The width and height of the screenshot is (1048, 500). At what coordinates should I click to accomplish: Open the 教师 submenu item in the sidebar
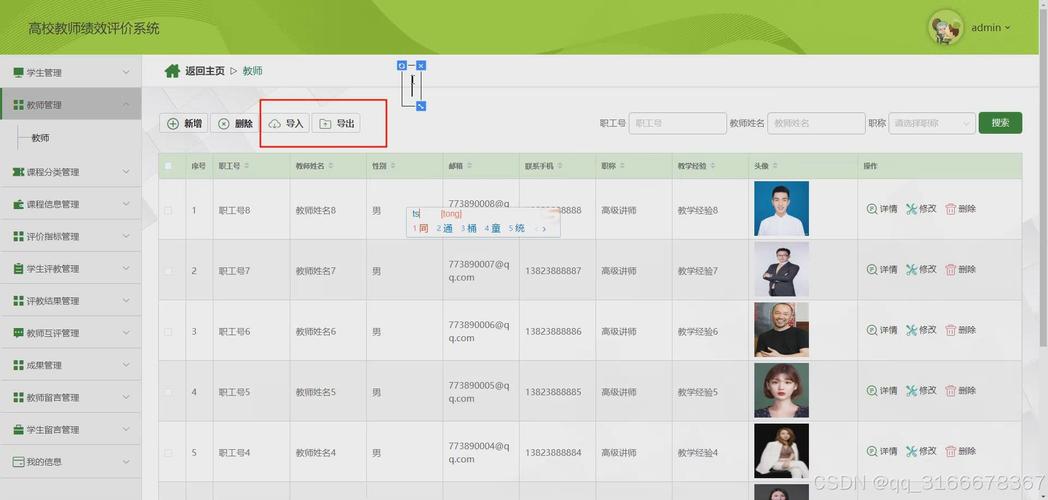pyautogui.click(x=40, y=138)
